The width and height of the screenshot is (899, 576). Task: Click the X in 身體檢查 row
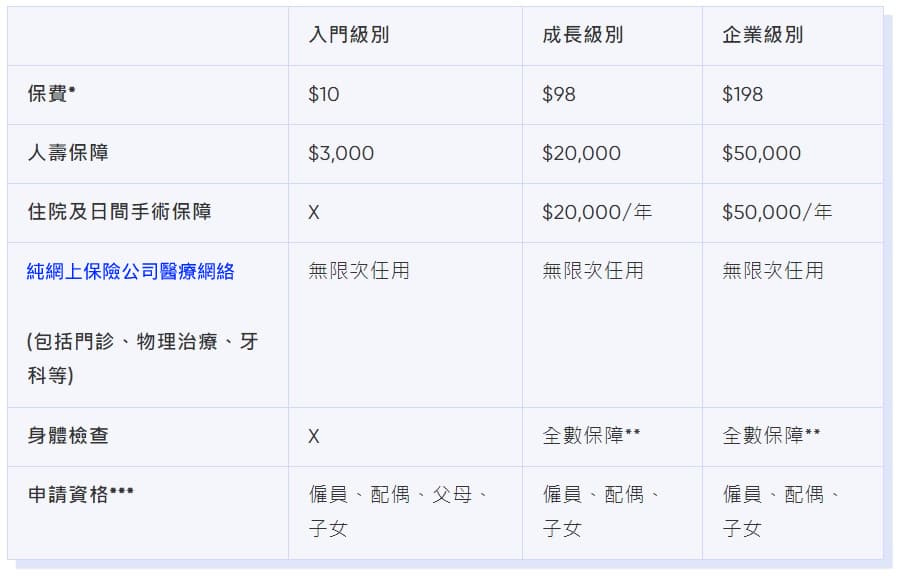click(314, 436)
